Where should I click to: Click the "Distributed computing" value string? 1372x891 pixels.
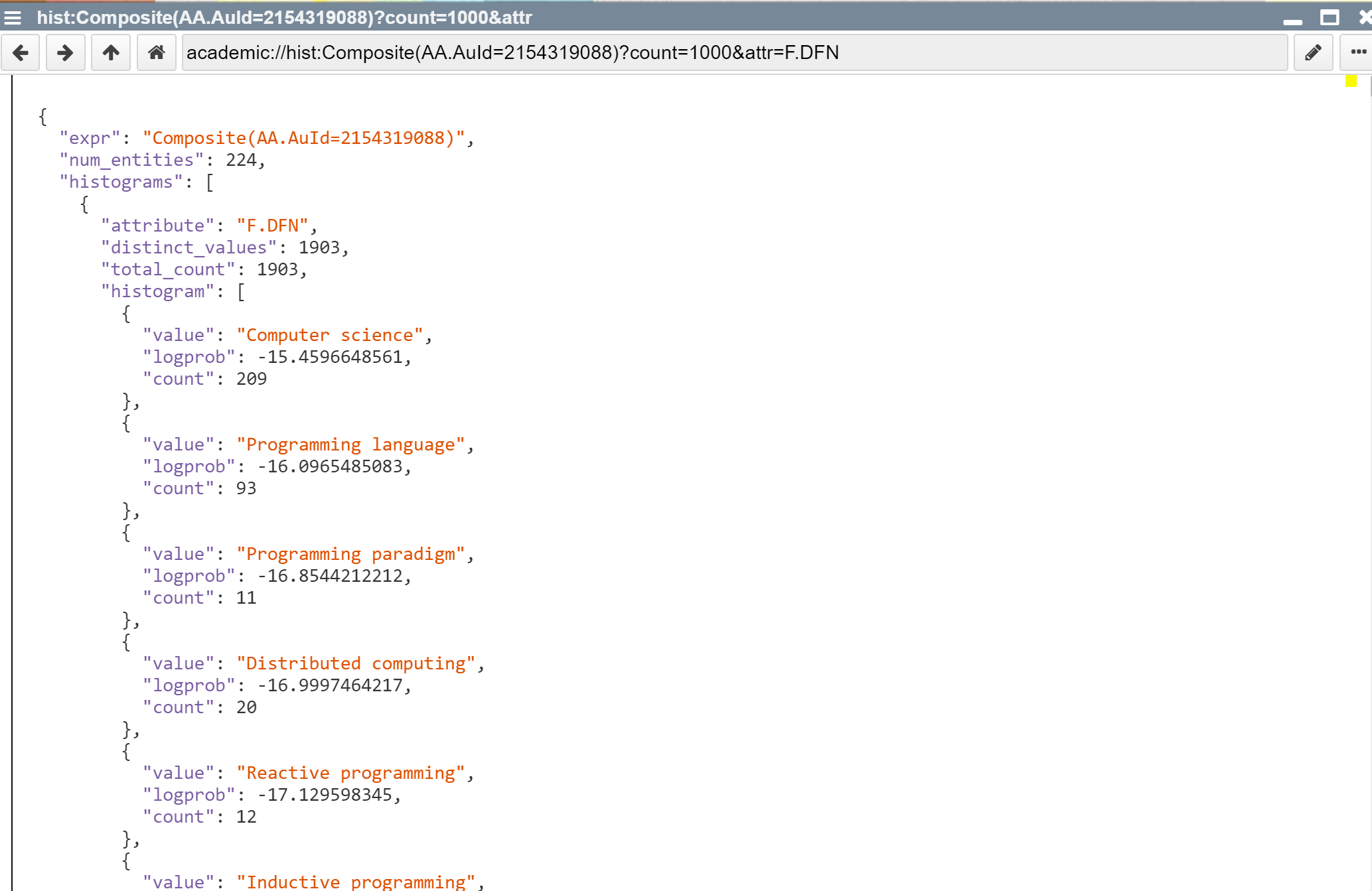click(x=356, y=663)
